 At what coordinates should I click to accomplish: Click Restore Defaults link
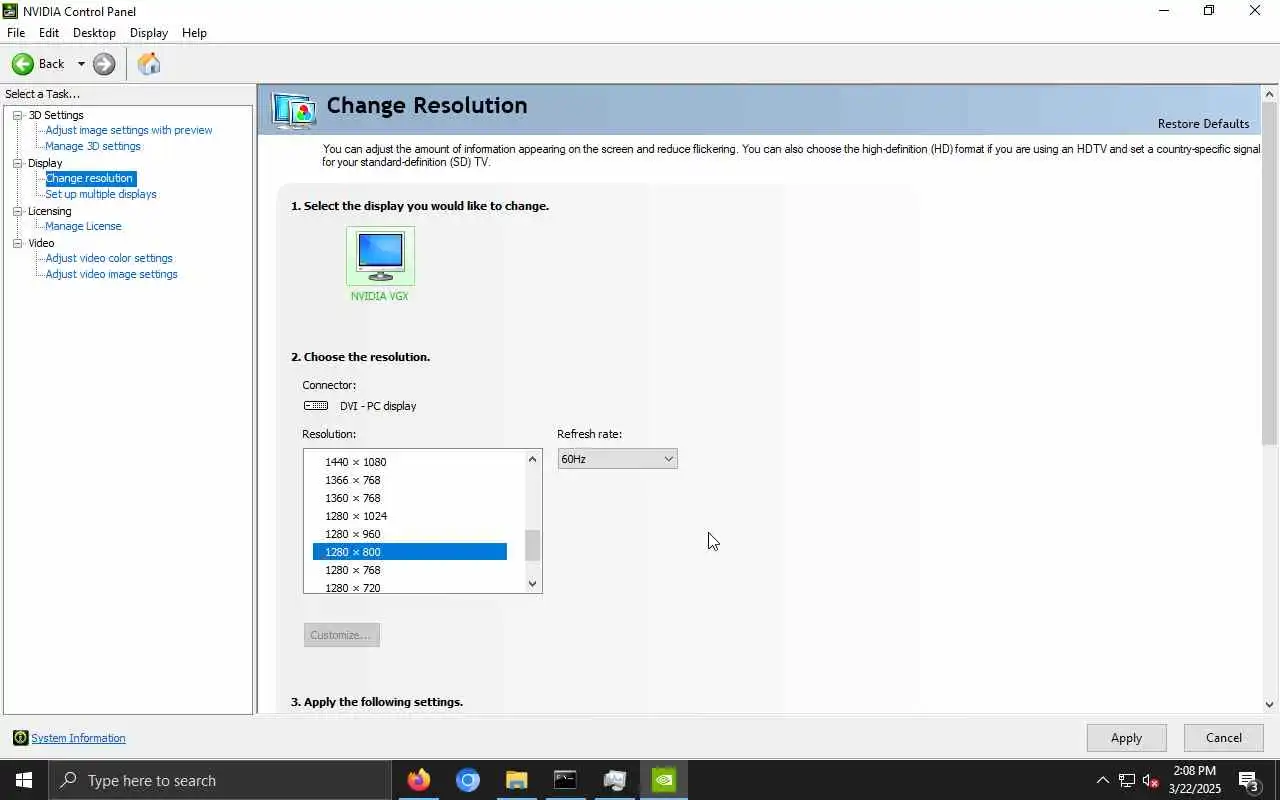[1203, 124]
